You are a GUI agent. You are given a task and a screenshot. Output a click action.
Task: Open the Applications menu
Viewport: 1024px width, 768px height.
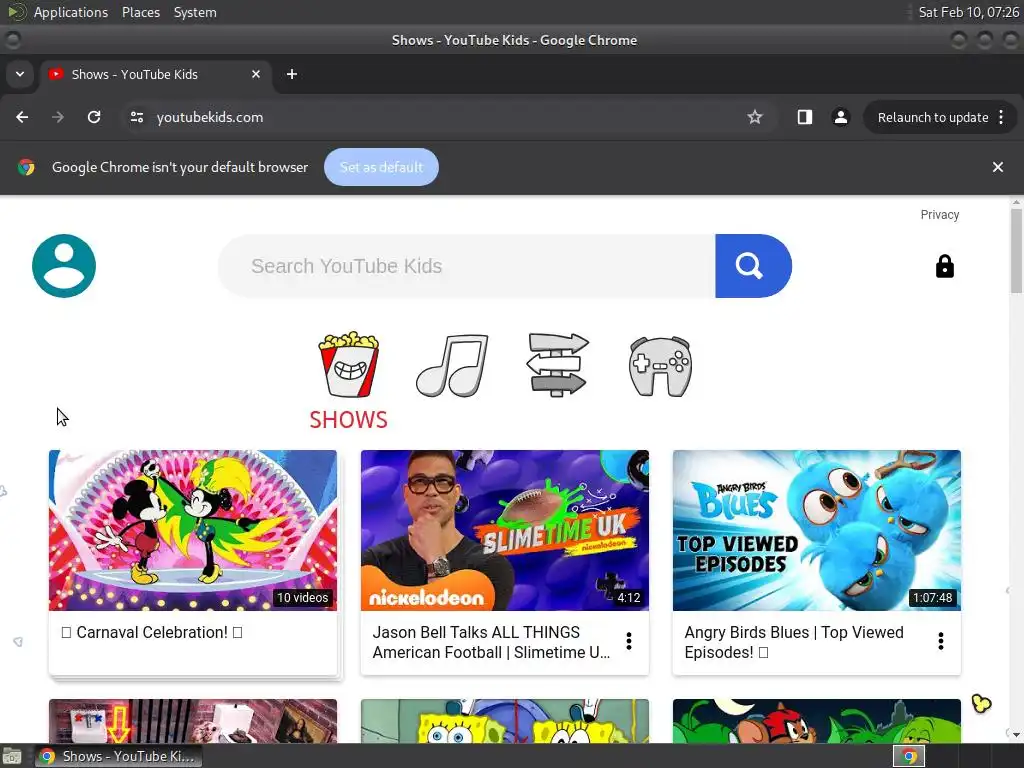point(71,12)
